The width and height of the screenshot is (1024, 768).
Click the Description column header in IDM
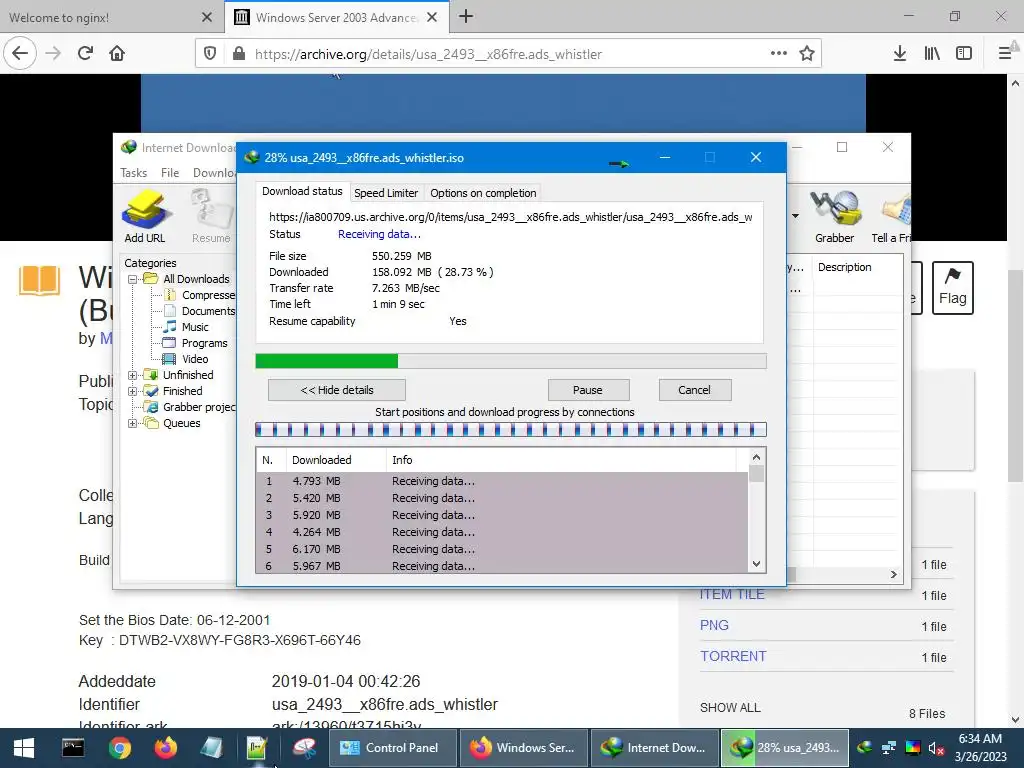tap(857, 267)
